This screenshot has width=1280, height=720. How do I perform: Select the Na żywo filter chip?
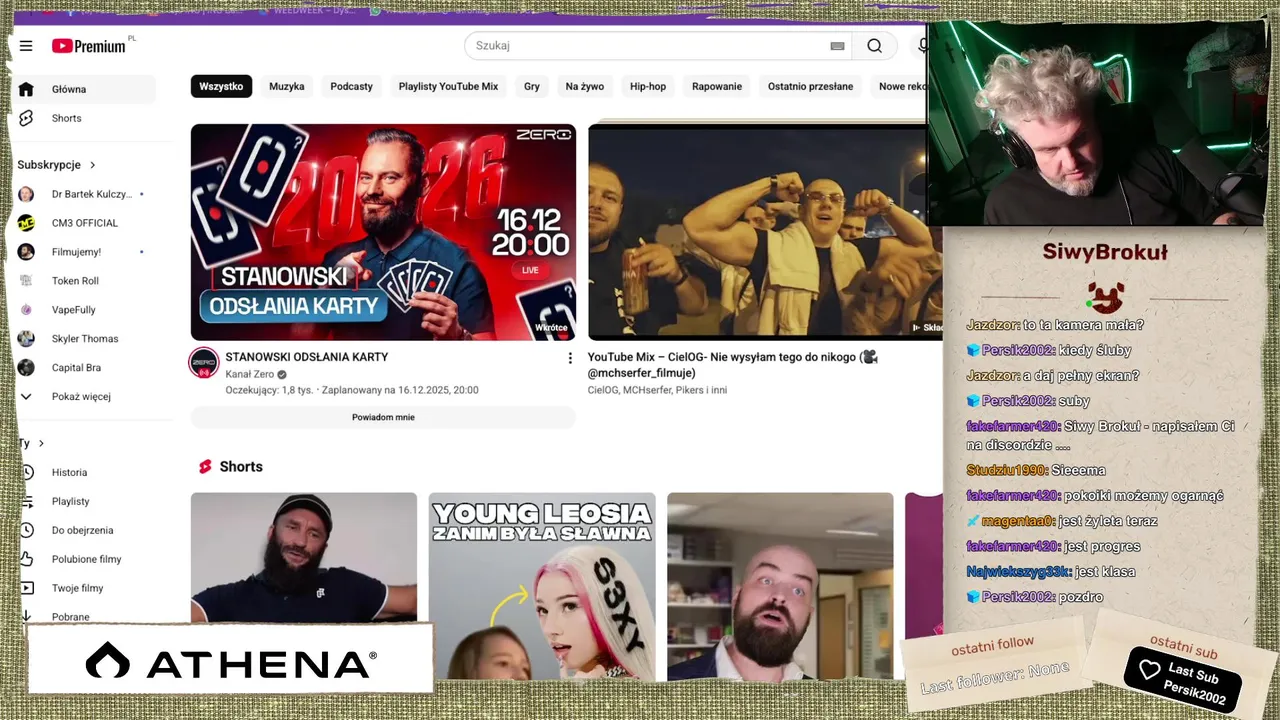click(585, 86)
